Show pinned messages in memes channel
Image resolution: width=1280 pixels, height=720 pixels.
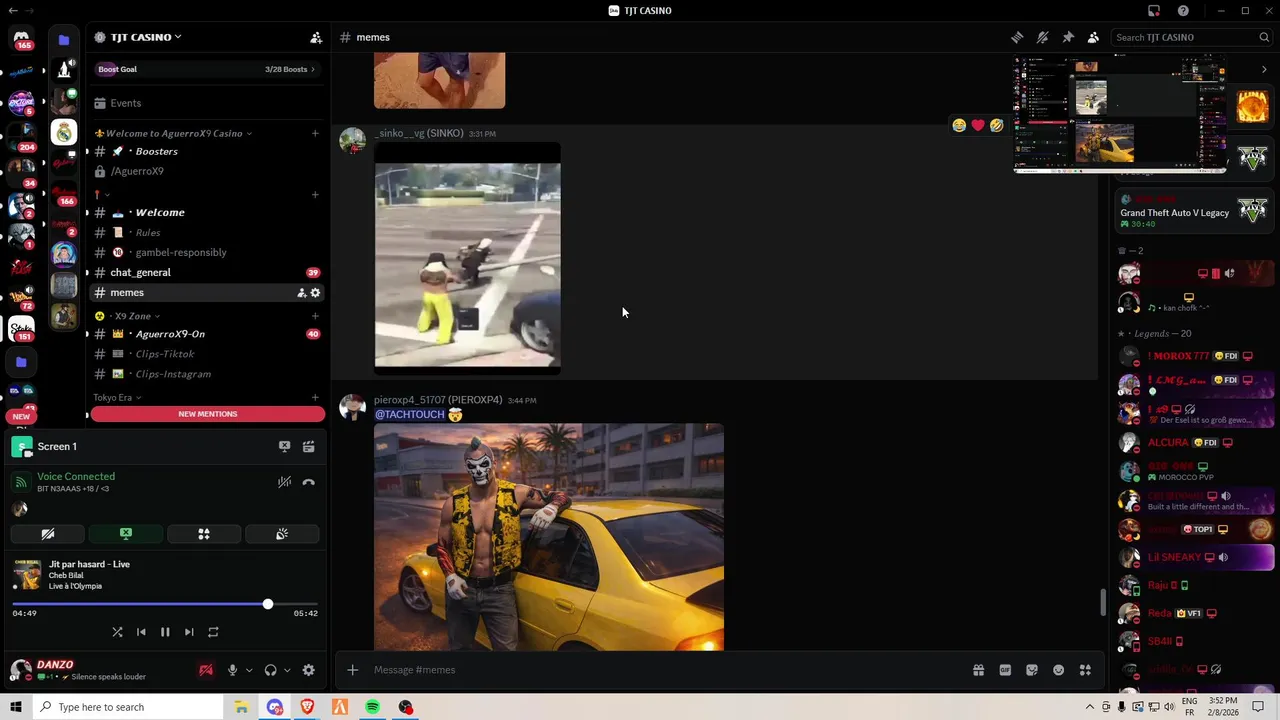[x=1068, y=37]
